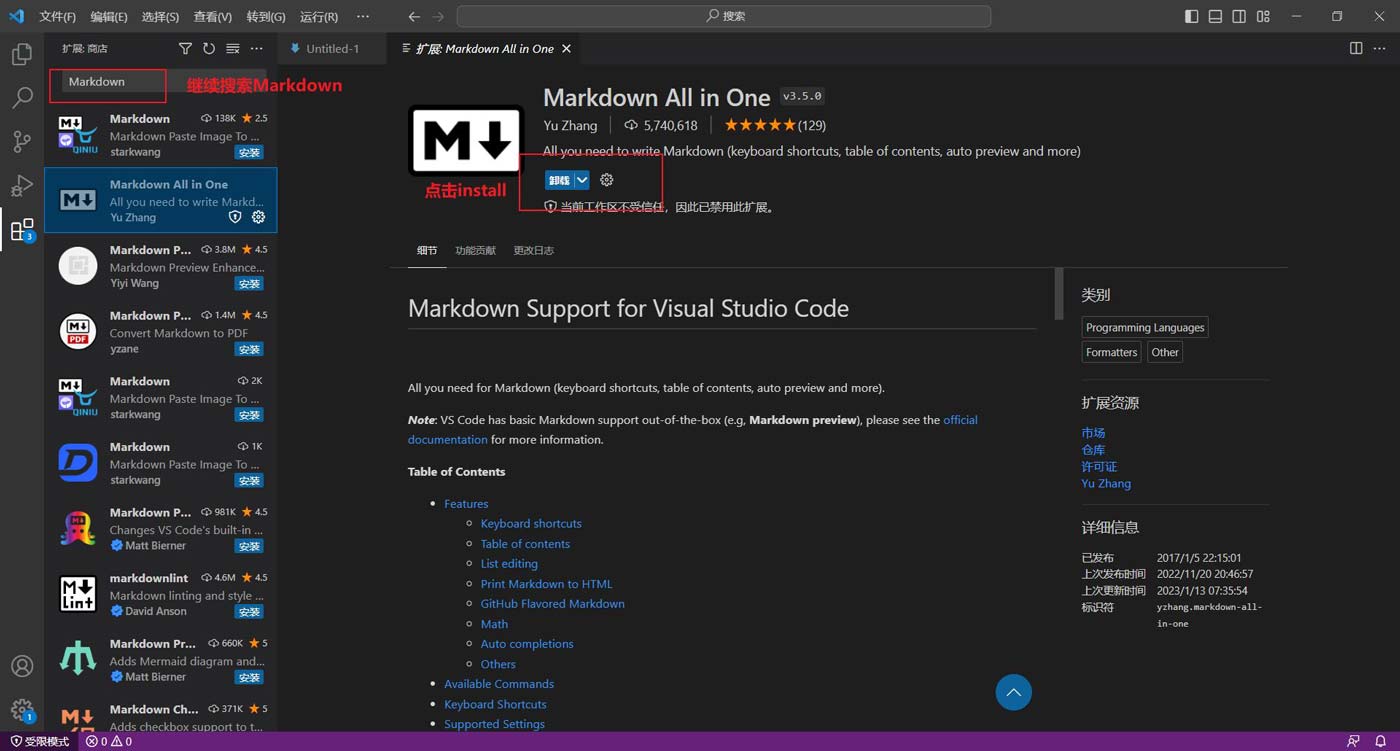Toggle the primary side bar layout icon
The image size is (1400, 751).
pos(1191,16)
